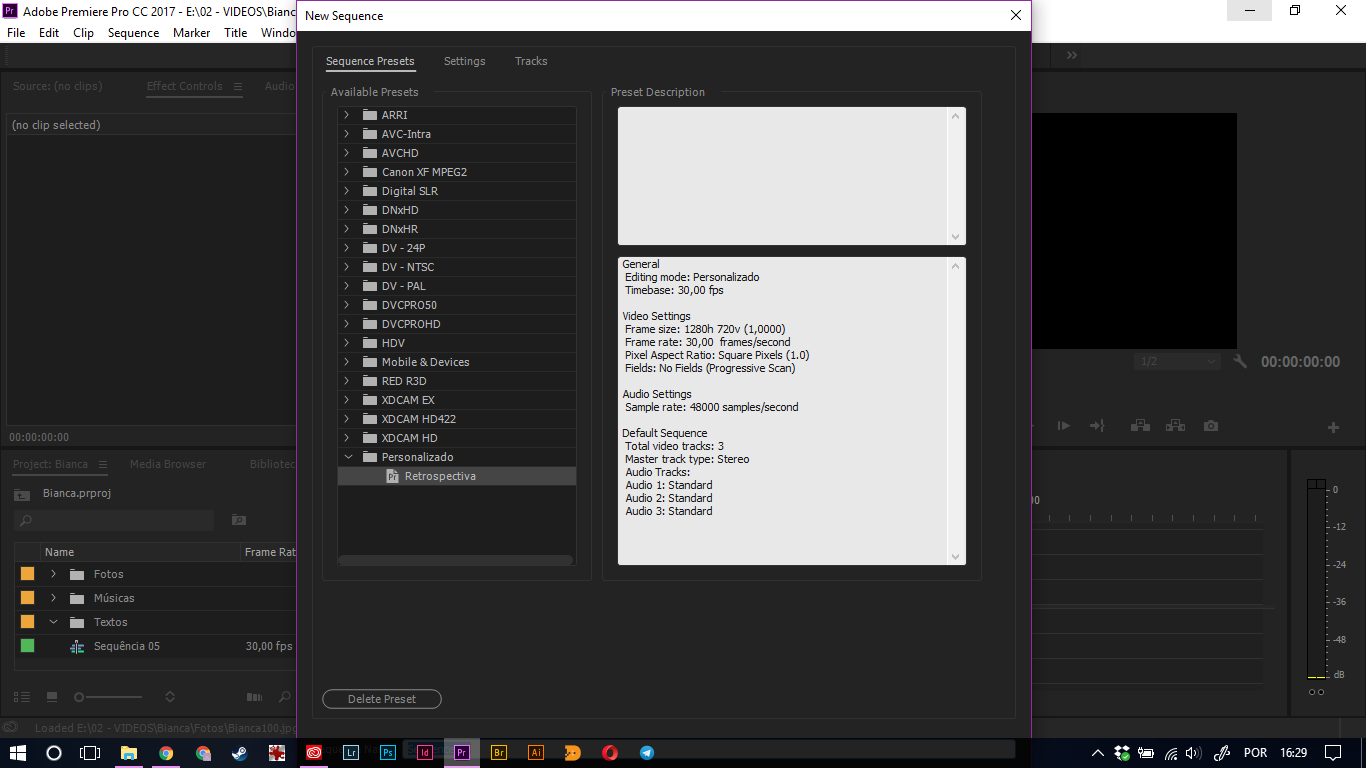The image size is (1366, 768).
Task: Open Creative Cloud from the taskbar
Action: [x=314, y=753]
